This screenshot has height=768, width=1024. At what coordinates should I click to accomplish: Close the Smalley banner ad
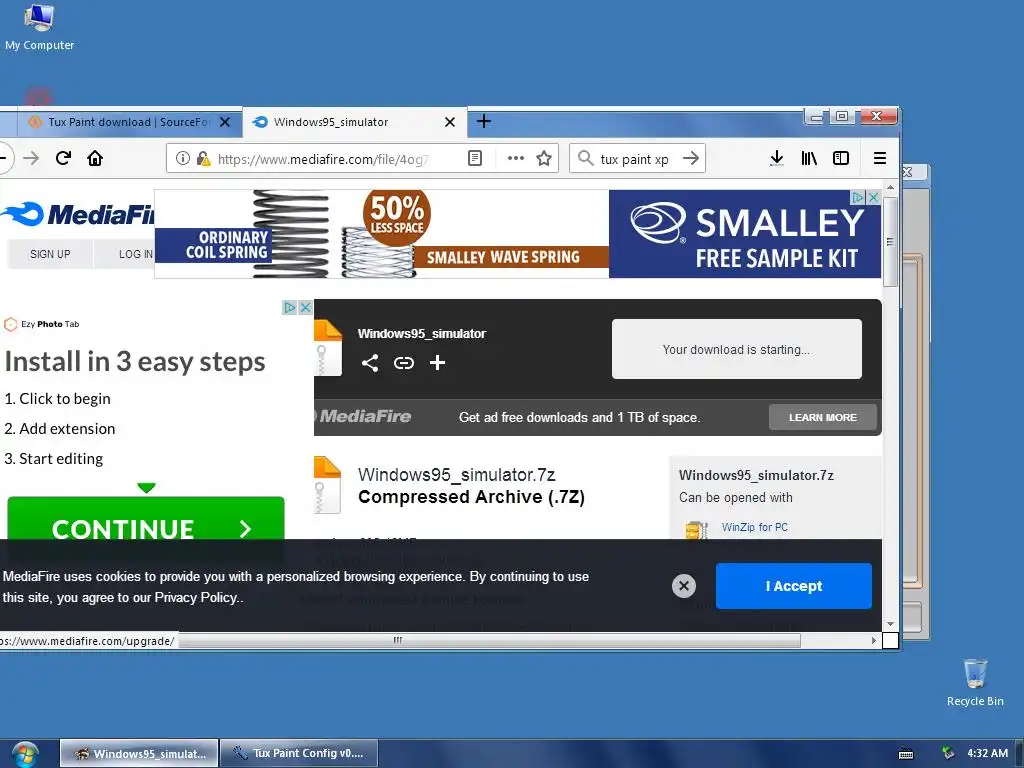[x=873, y=197]
